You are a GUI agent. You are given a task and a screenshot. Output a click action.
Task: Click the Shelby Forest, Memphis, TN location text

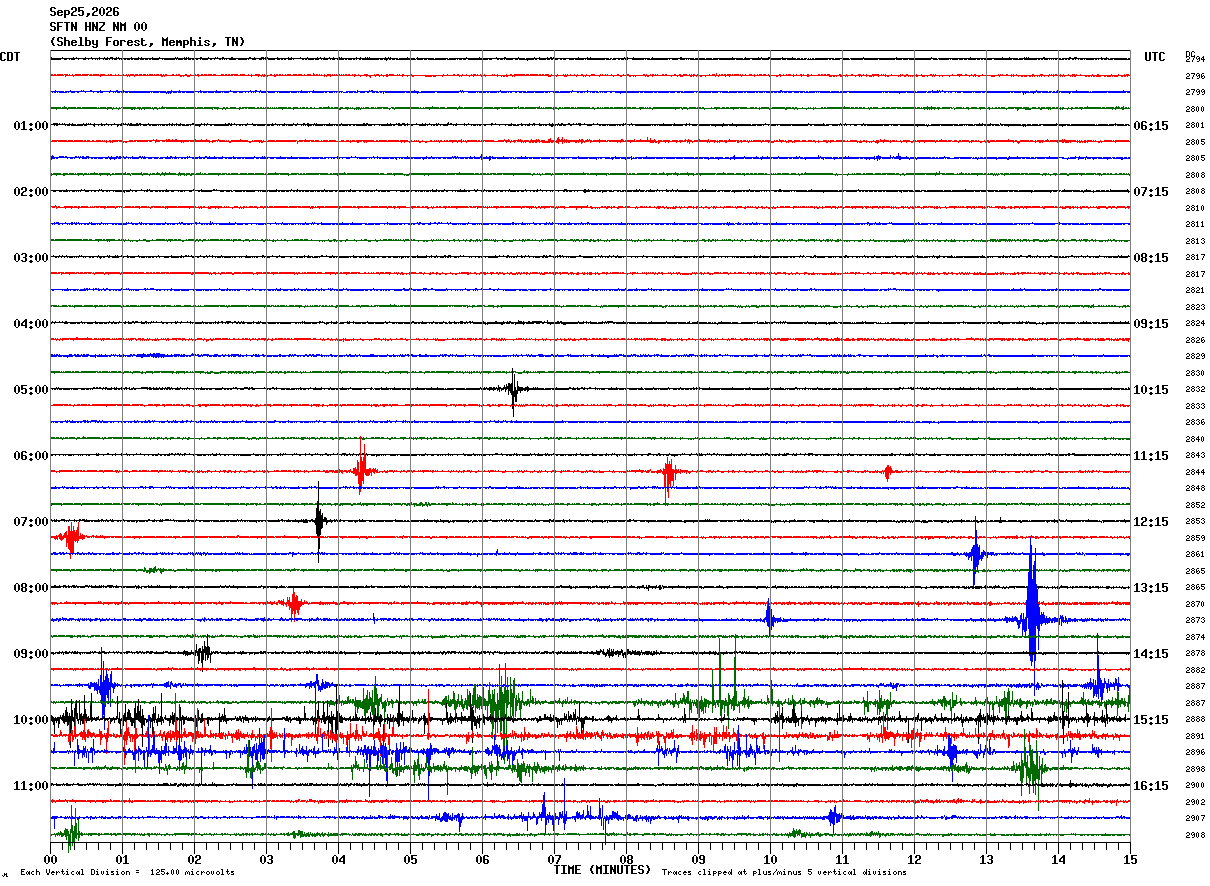coord(147,42)
